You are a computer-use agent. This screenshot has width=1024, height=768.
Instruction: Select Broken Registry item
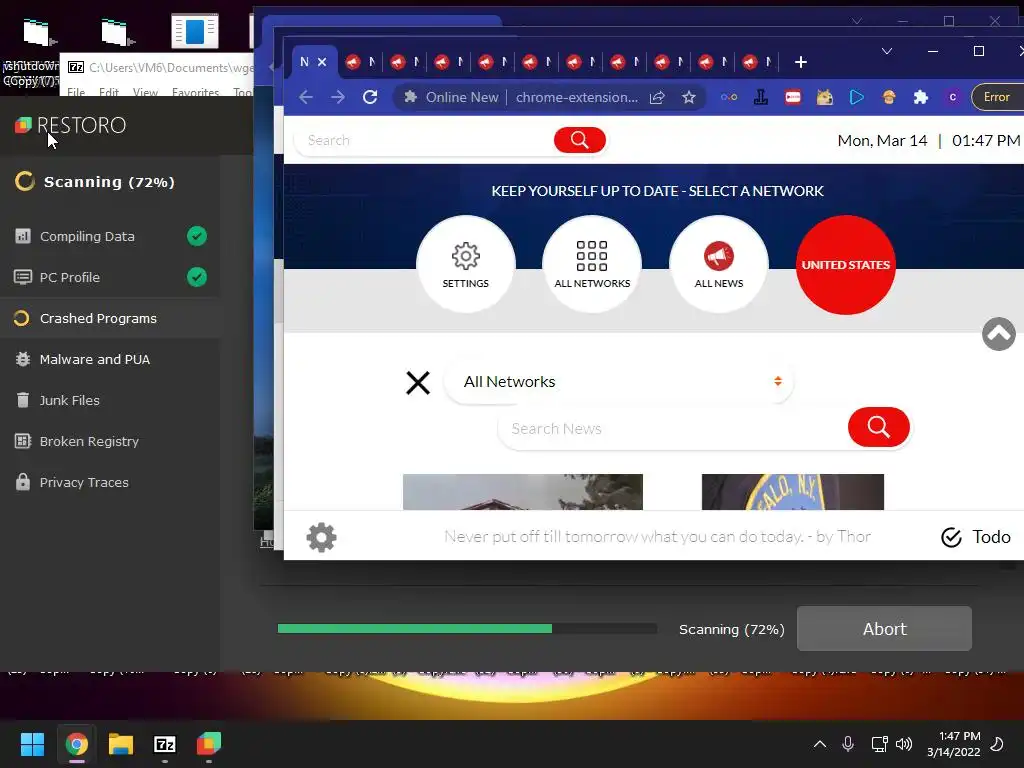pyautogui.click(x=110, y=441)
